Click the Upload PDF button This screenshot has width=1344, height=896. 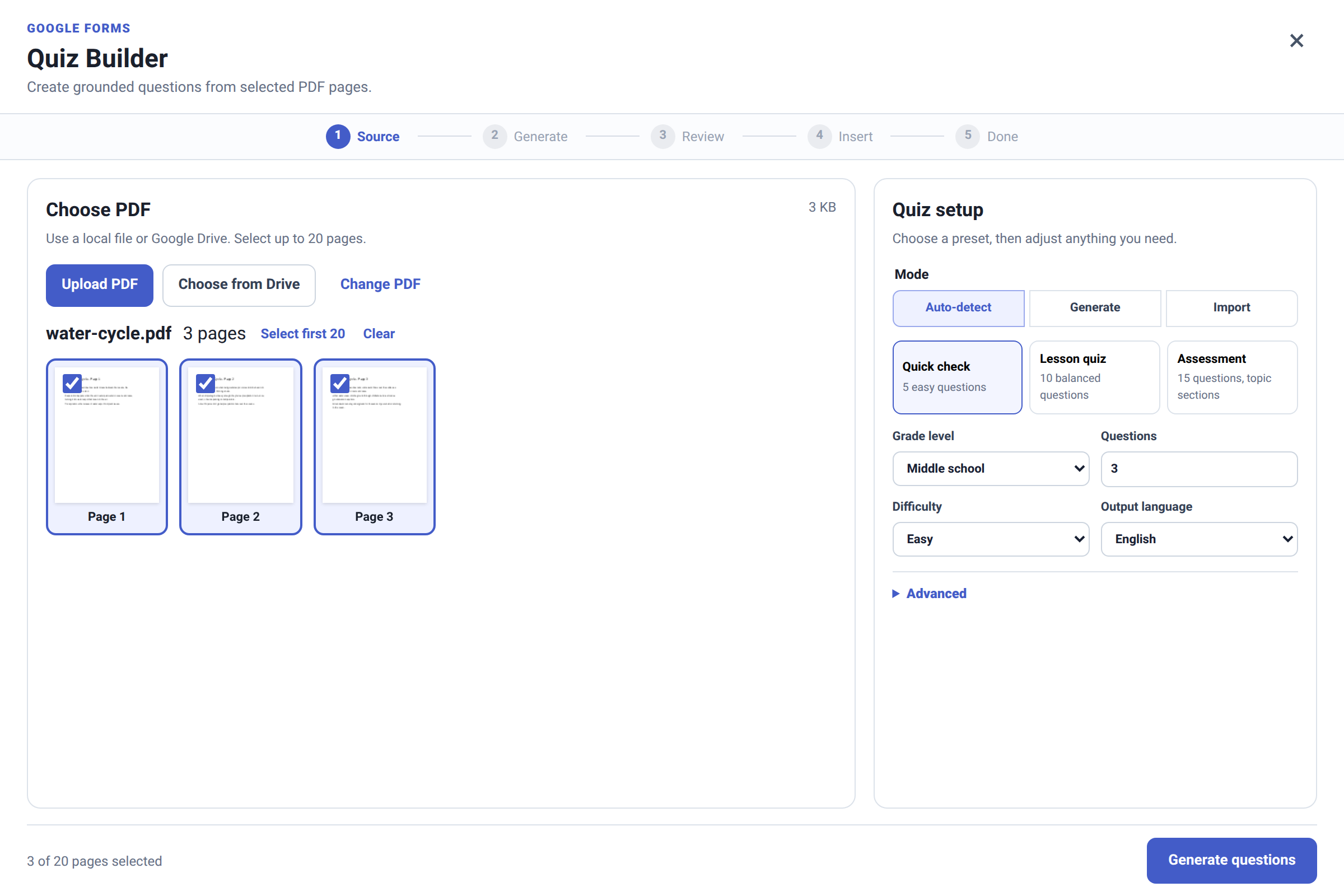click(100, 284)
